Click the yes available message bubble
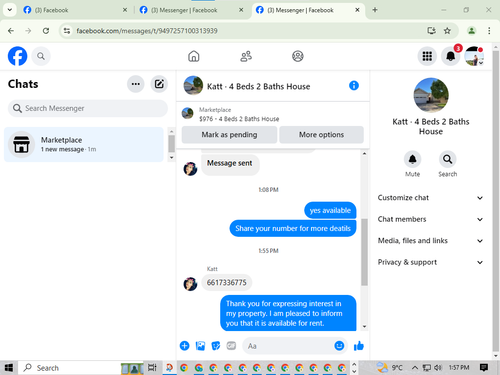This screenshot has width=500, height=375. (x=330, y=210)
